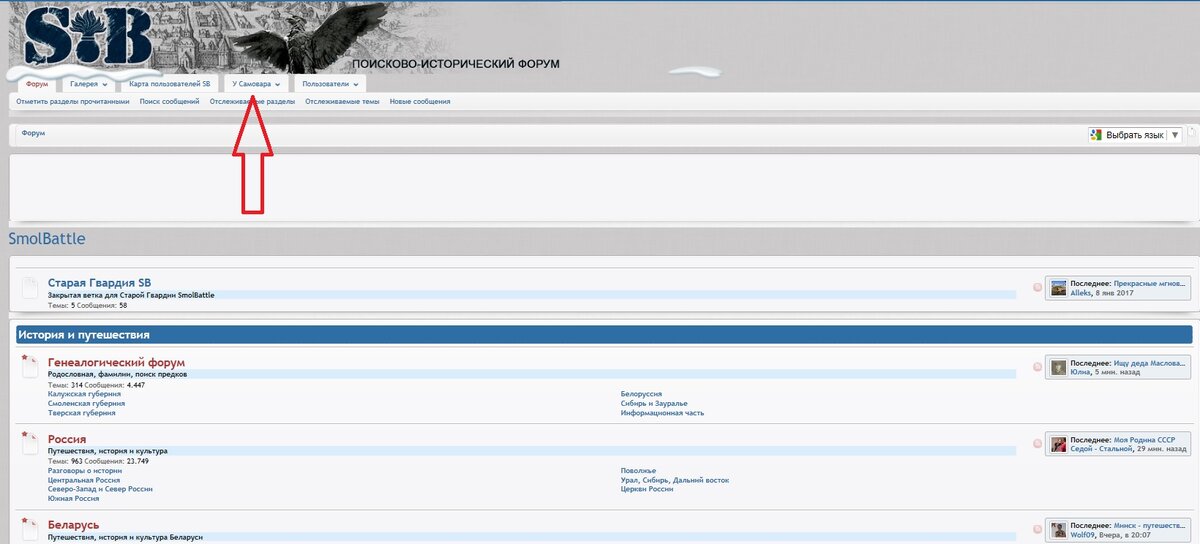Open Белоруссия subforum link
Screen dimensions: 1200x544
click(641, 394)
